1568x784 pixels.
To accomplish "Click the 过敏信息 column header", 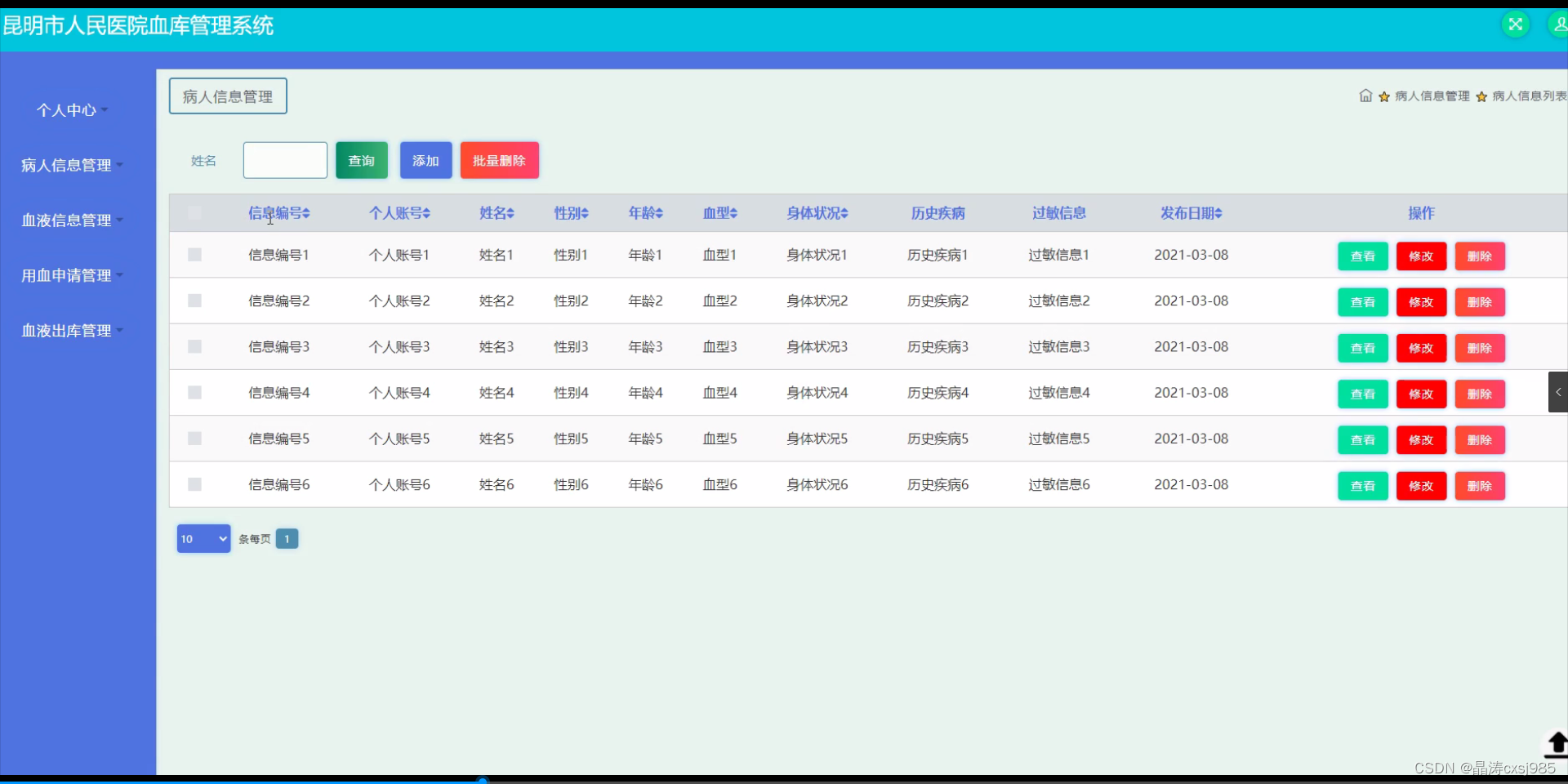I will point(1058,213).
